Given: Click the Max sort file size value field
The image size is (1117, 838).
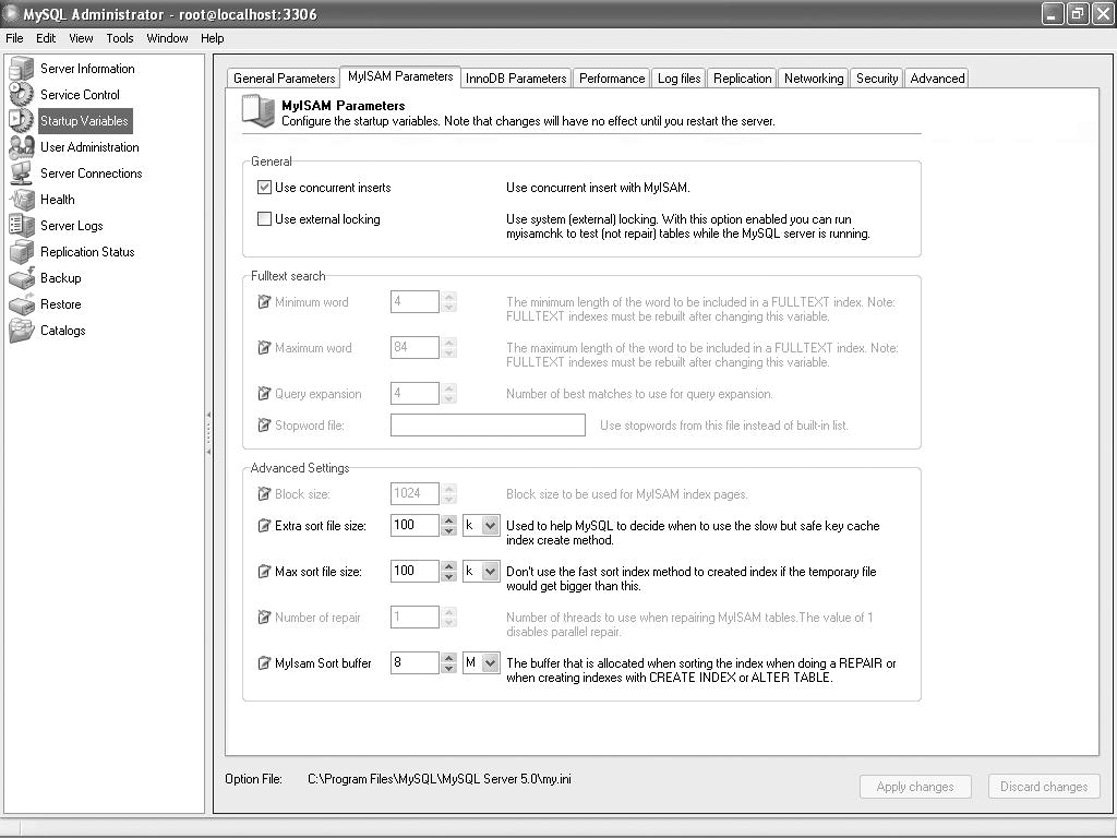Looking at the screenshot, I should [x=415, y=571].
